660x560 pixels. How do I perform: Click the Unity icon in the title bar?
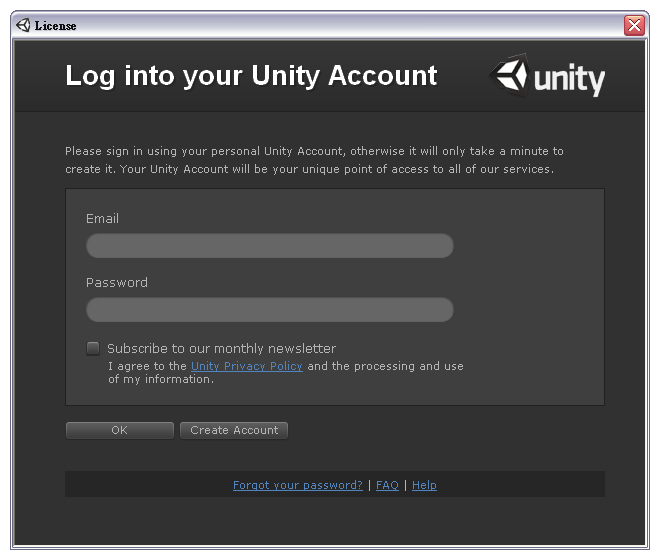[x=23, y=25]
